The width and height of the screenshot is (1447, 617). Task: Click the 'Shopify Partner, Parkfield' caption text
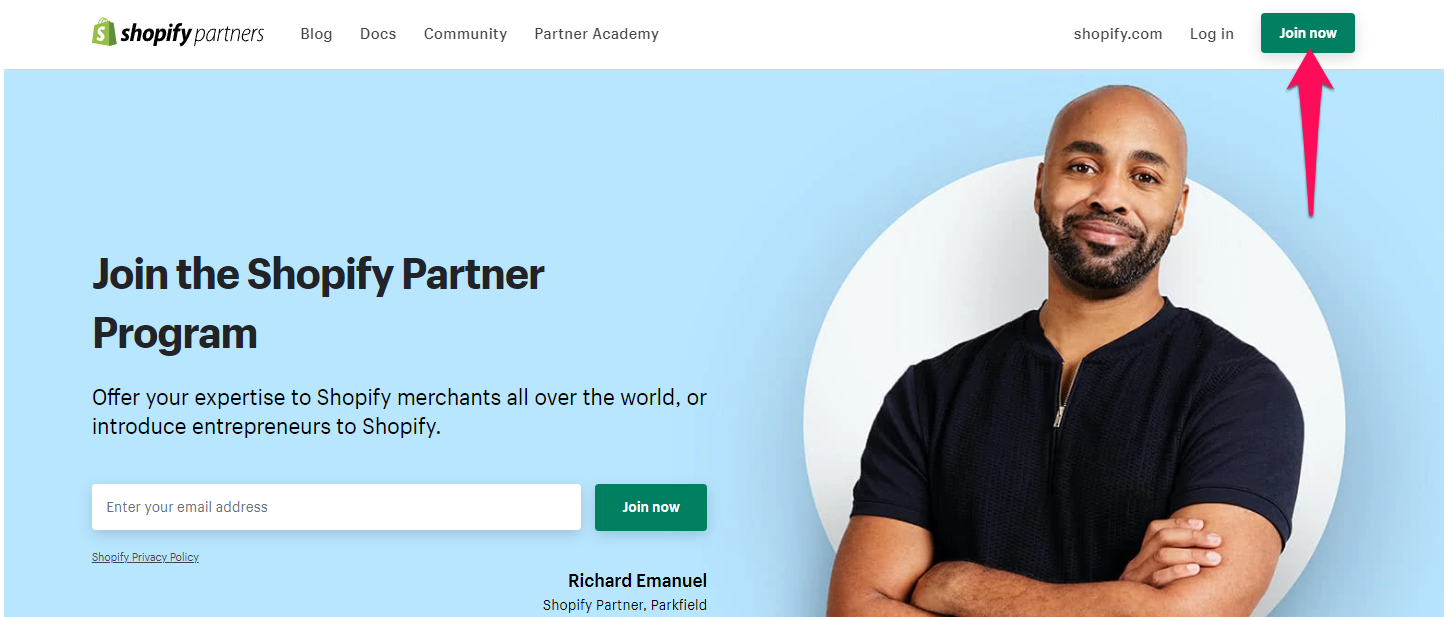click(625, 605)
